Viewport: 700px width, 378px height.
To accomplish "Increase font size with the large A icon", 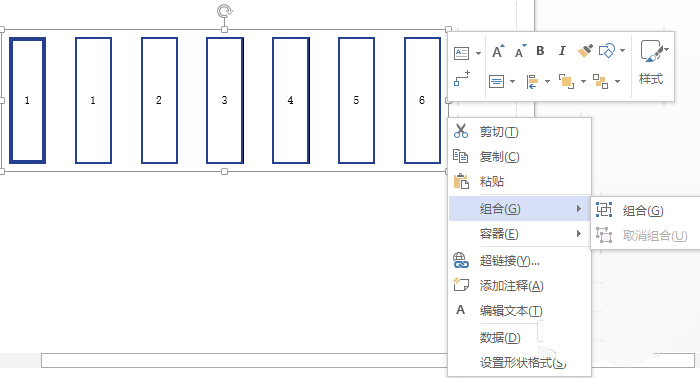I will click(x=498, y=52).
